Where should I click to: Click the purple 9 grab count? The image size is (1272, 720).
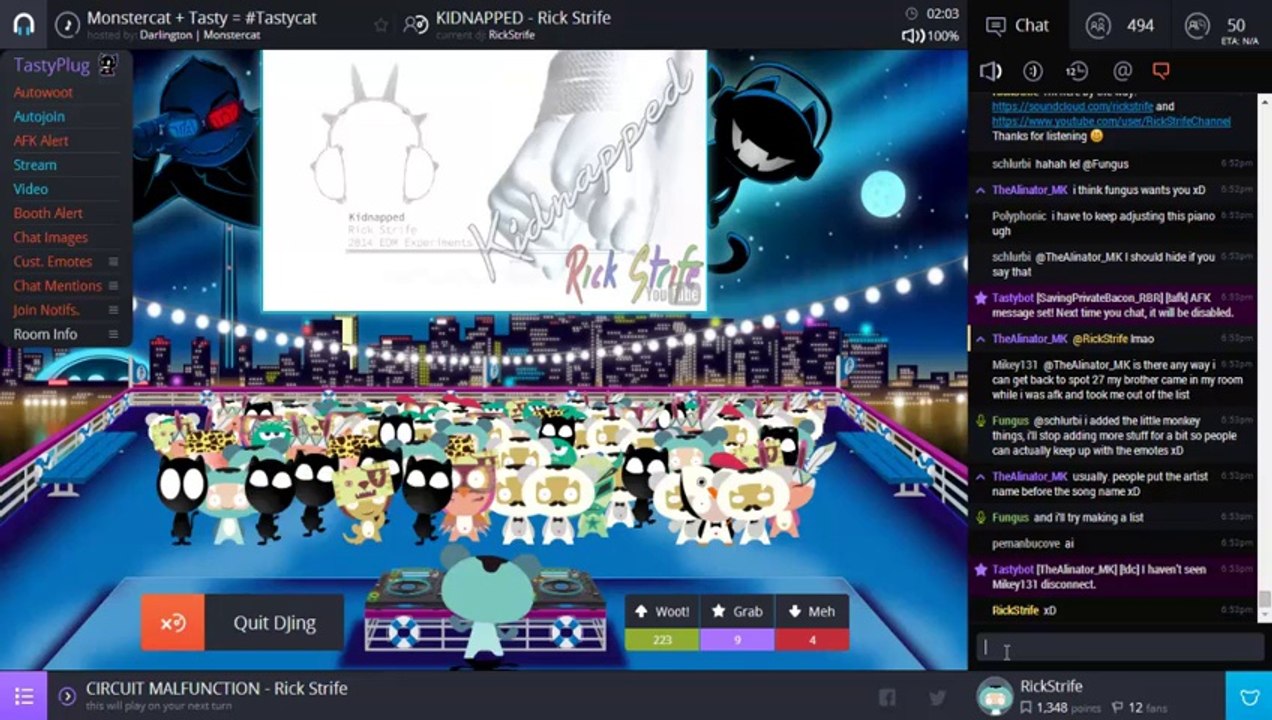tap(737, 640)
